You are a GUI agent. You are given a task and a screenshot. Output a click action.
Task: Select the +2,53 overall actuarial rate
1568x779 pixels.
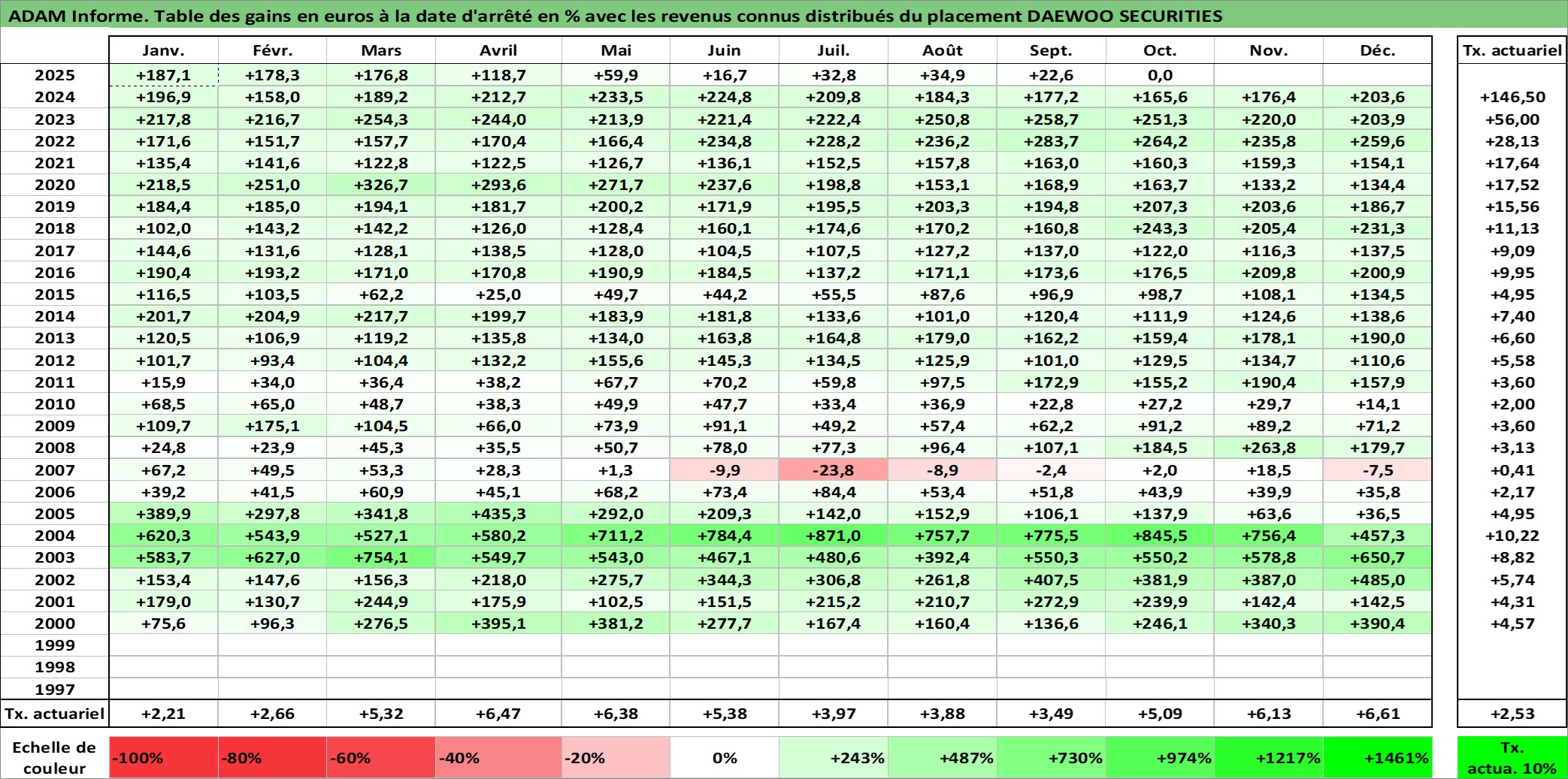tap(1512, 714)
